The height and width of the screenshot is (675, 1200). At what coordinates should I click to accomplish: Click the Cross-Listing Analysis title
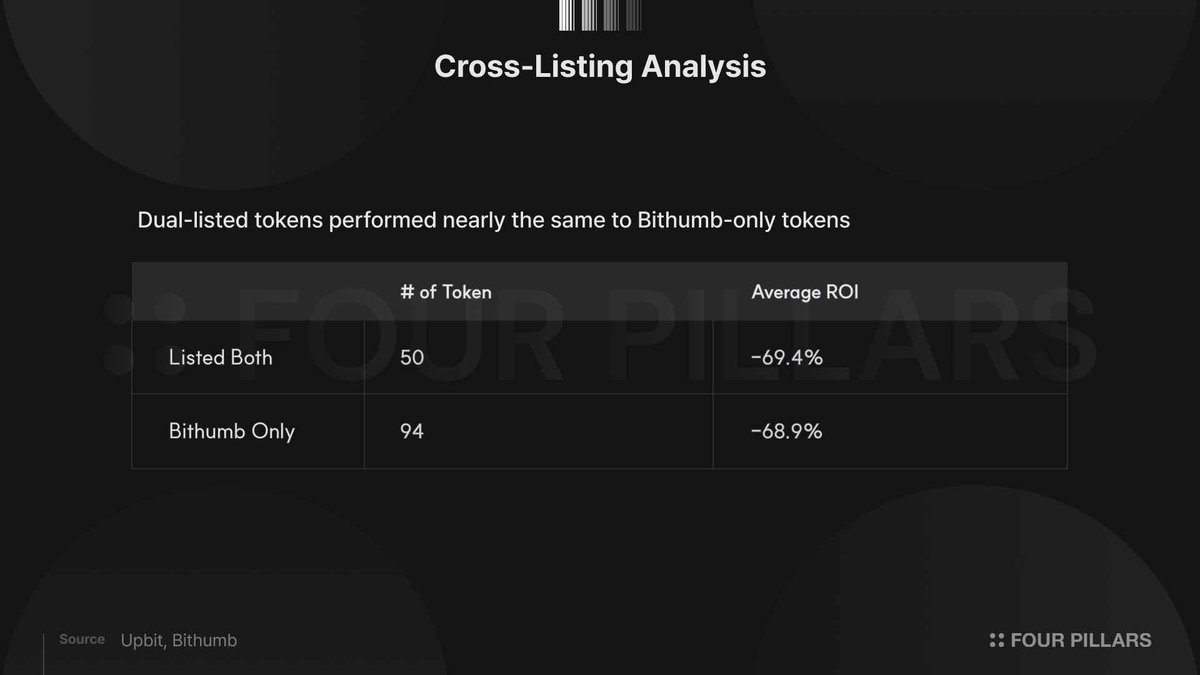point(600,67)
